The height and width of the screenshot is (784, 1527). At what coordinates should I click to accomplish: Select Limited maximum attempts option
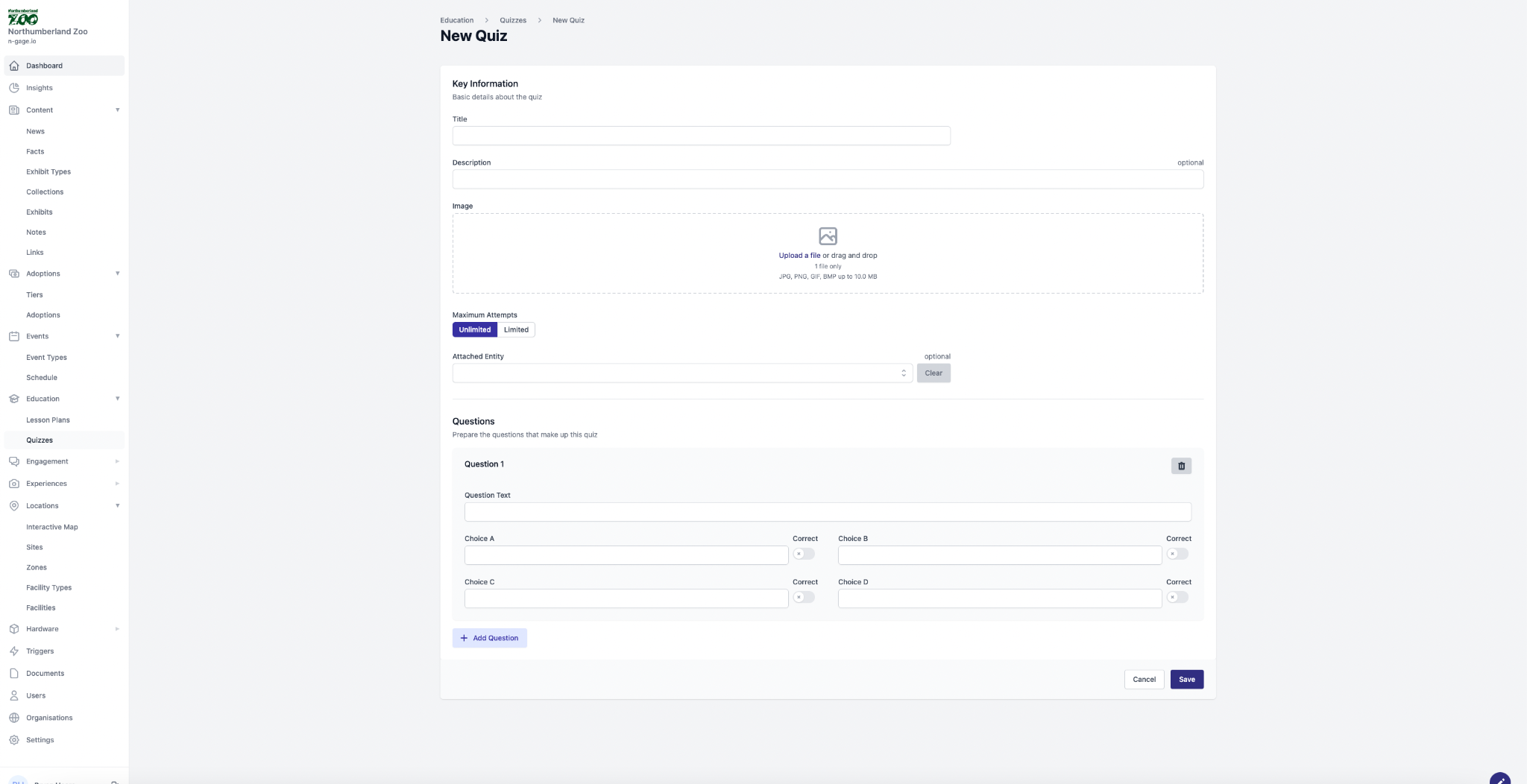click(516, 329)
